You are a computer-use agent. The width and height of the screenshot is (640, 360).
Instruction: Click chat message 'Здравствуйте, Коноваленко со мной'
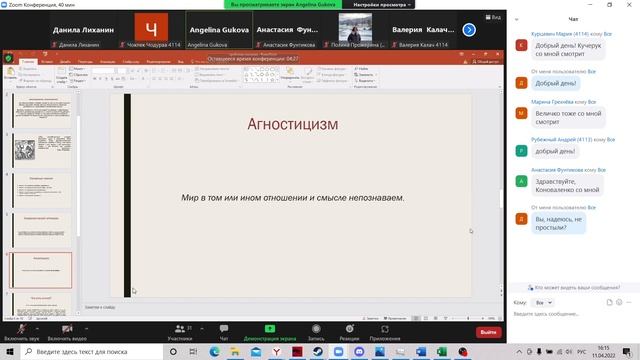click(x=567, y=185)
